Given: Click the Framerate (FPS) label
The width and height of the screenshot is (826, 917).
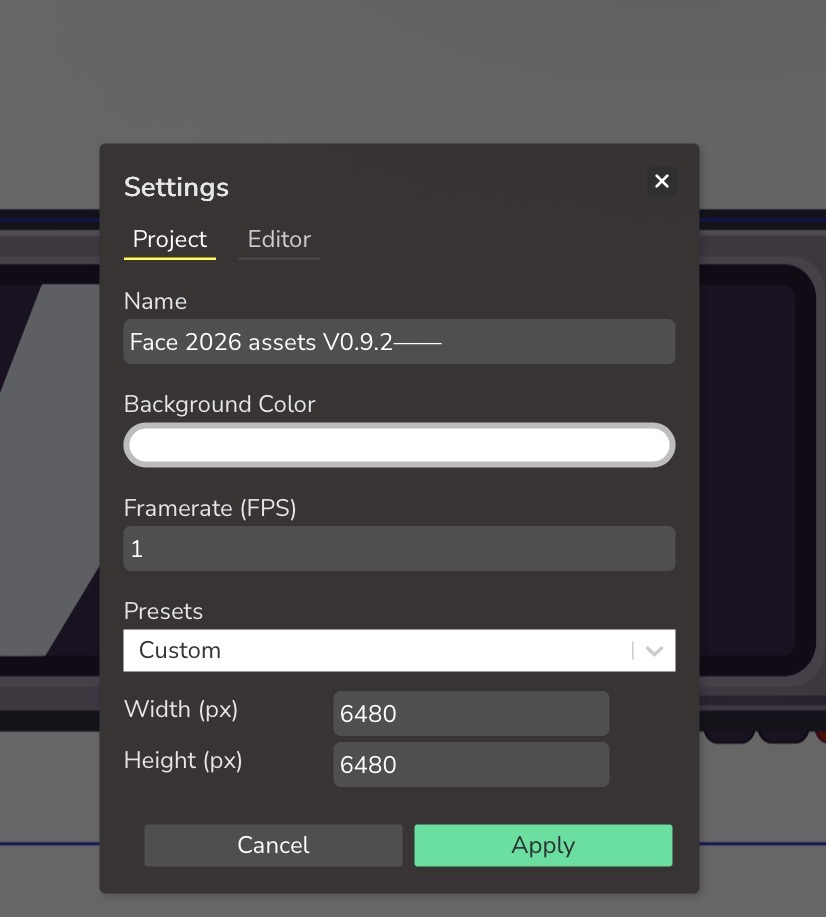Looking at the screenshot, I should click(210, 508).
